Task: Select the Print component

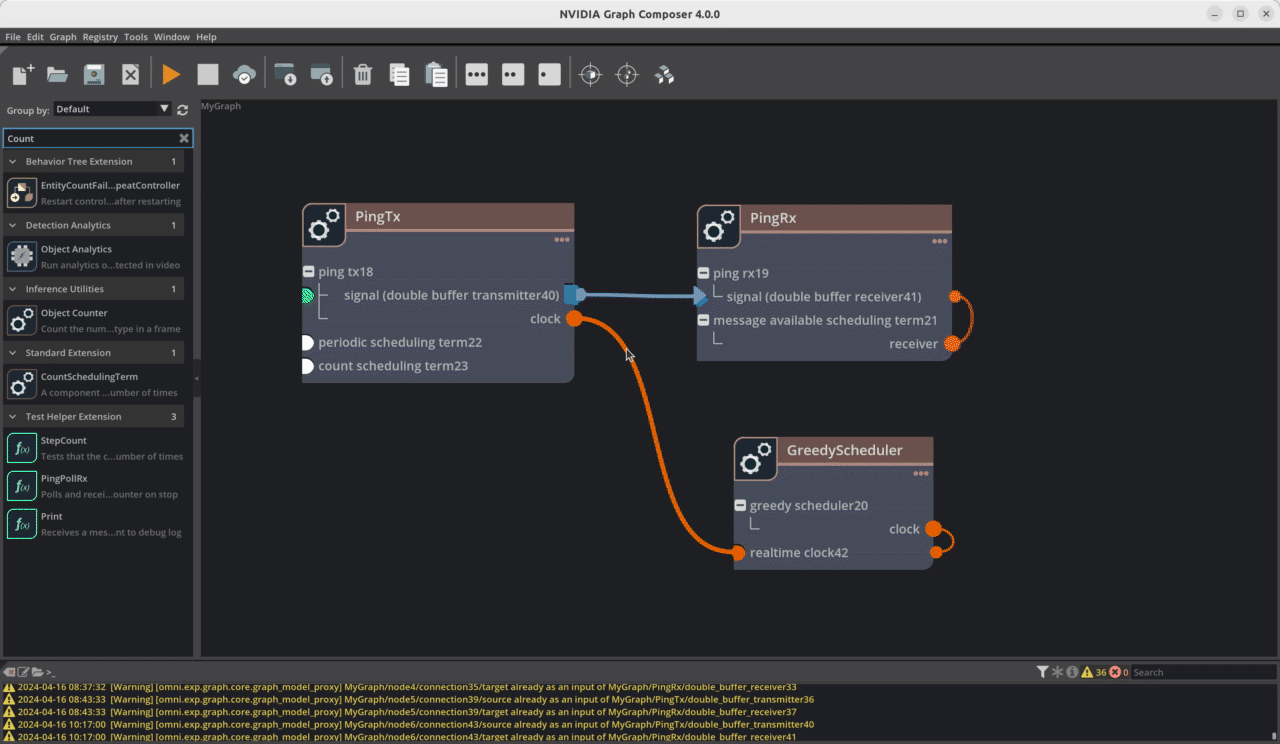Action: [x=96, y=524]
